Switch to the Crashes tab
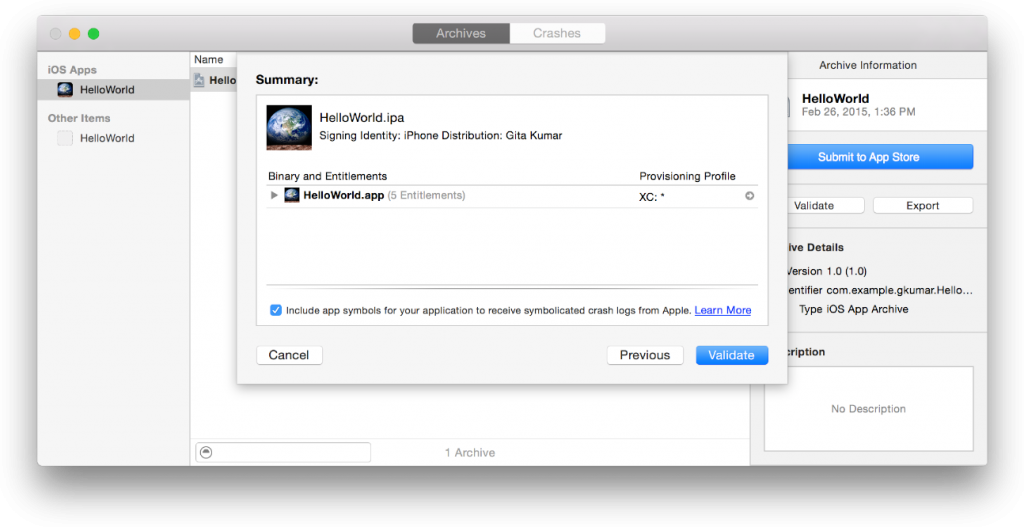 [x=557, y=33]
